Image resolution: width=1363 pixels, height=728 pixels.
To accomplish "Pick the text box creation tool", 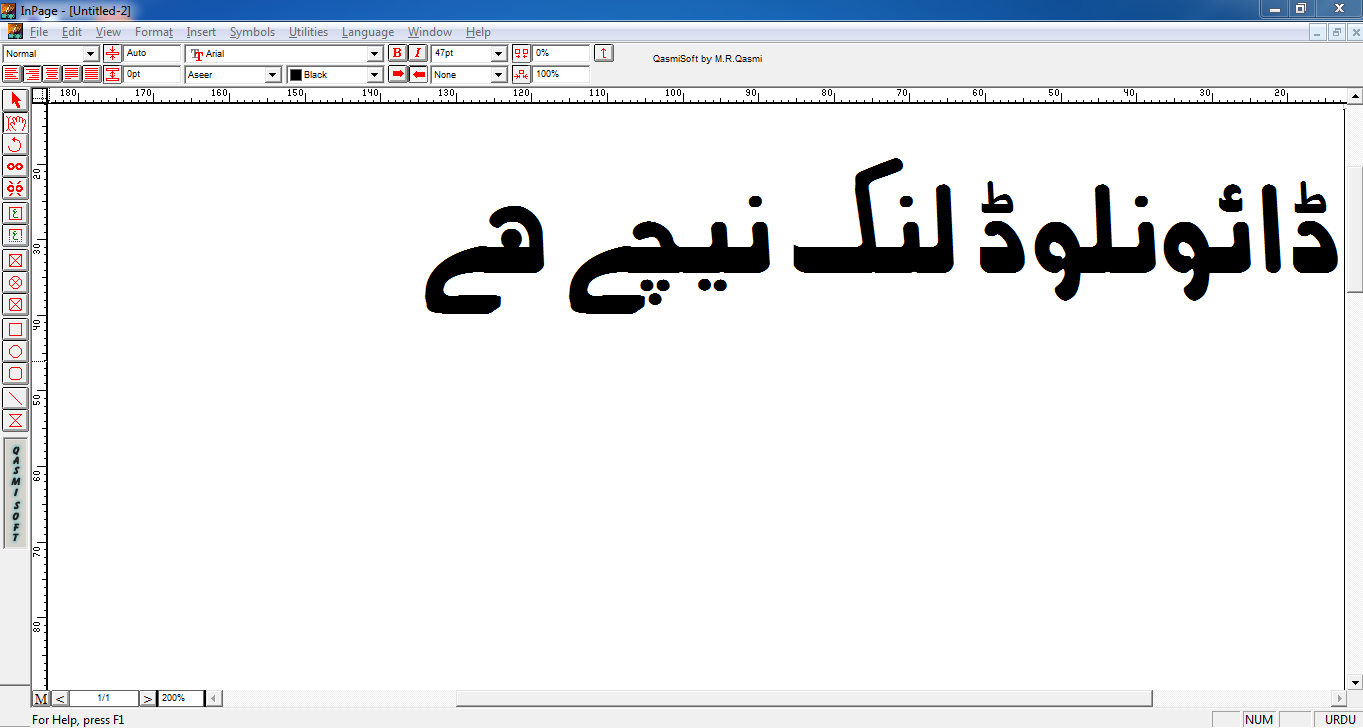I will pyautogui.click(x=15, y=213).
